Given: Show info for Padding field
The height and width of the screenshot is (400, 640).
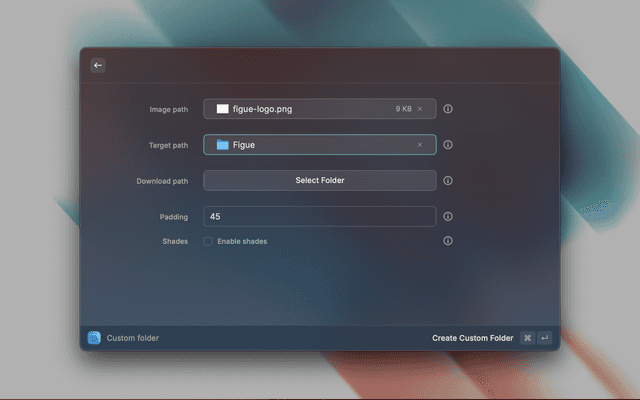Looking at the screenshot, I should tap(448, 216).
